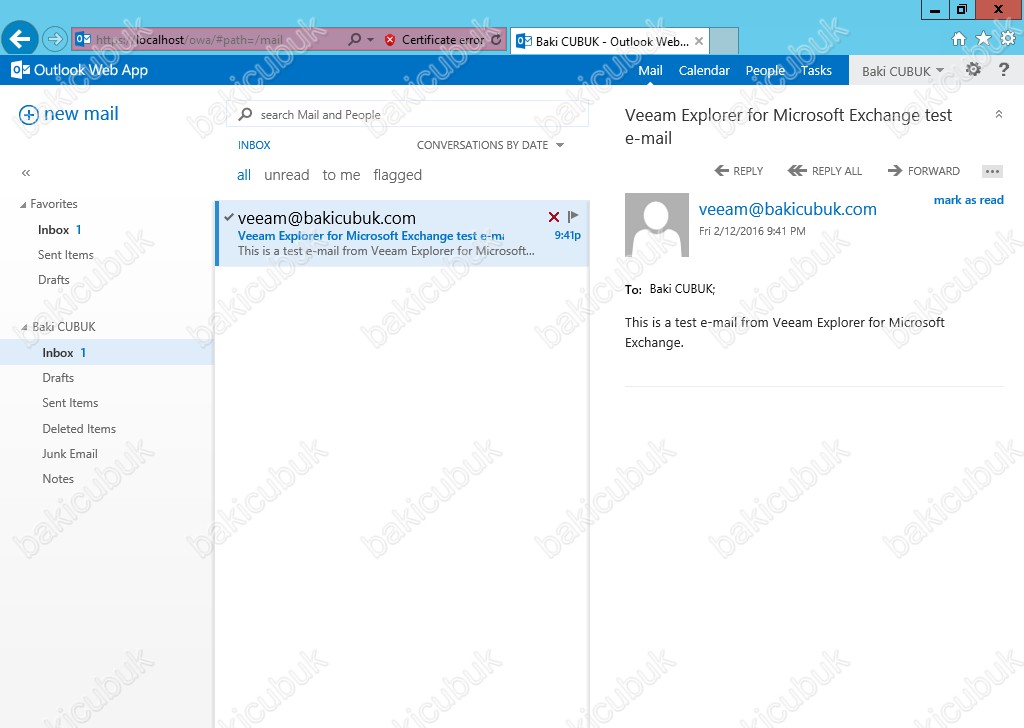This screenshot has width=1024, height=728.
Task: Open the Conversations by Date dropdown
Action: 490,145
